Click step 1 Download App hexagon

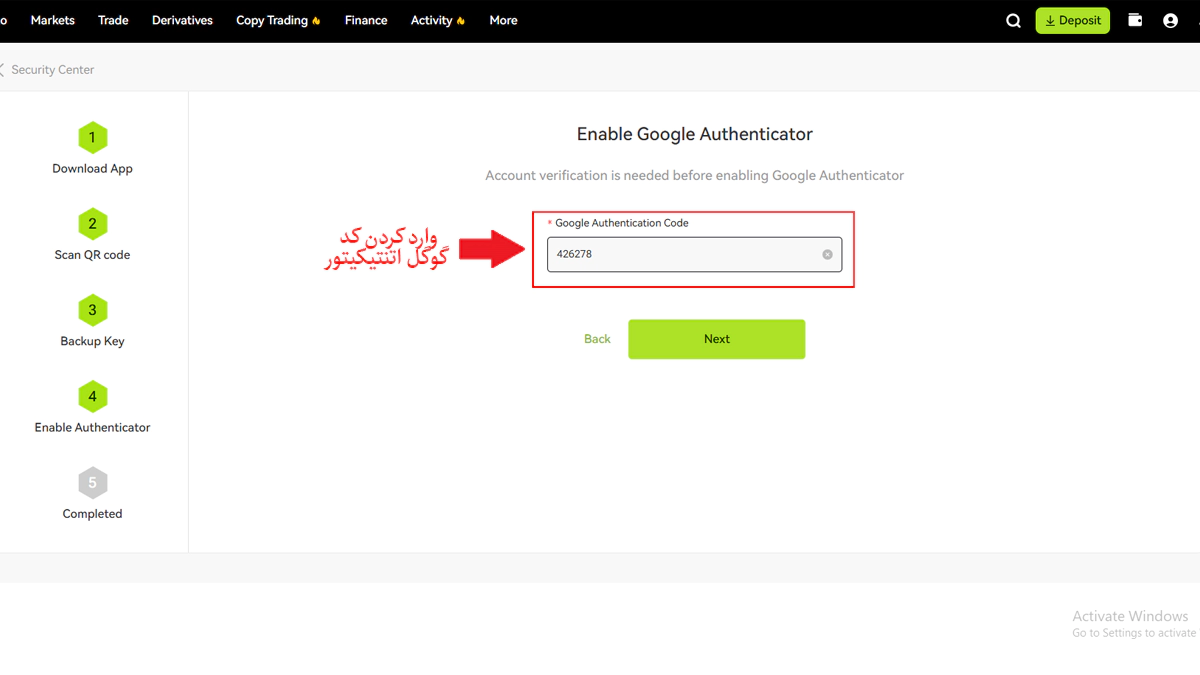(92, 138)
